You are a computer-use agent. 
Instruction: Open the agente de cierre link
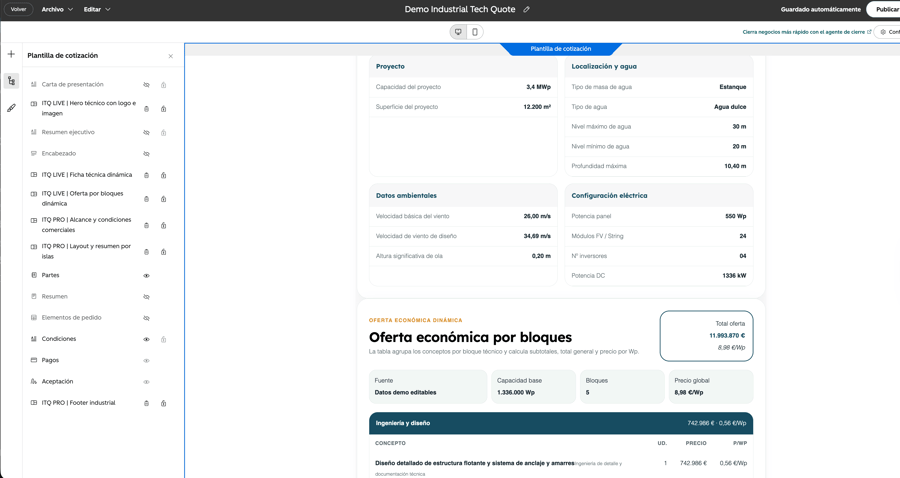[x=806, y=32]
